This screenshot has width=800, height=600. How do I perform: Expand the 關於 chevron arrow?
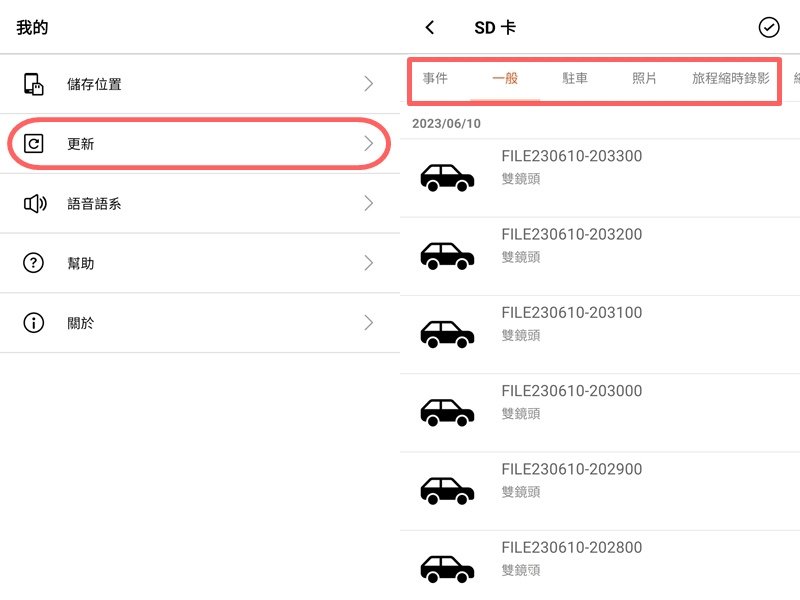click(x=369, y=323)
